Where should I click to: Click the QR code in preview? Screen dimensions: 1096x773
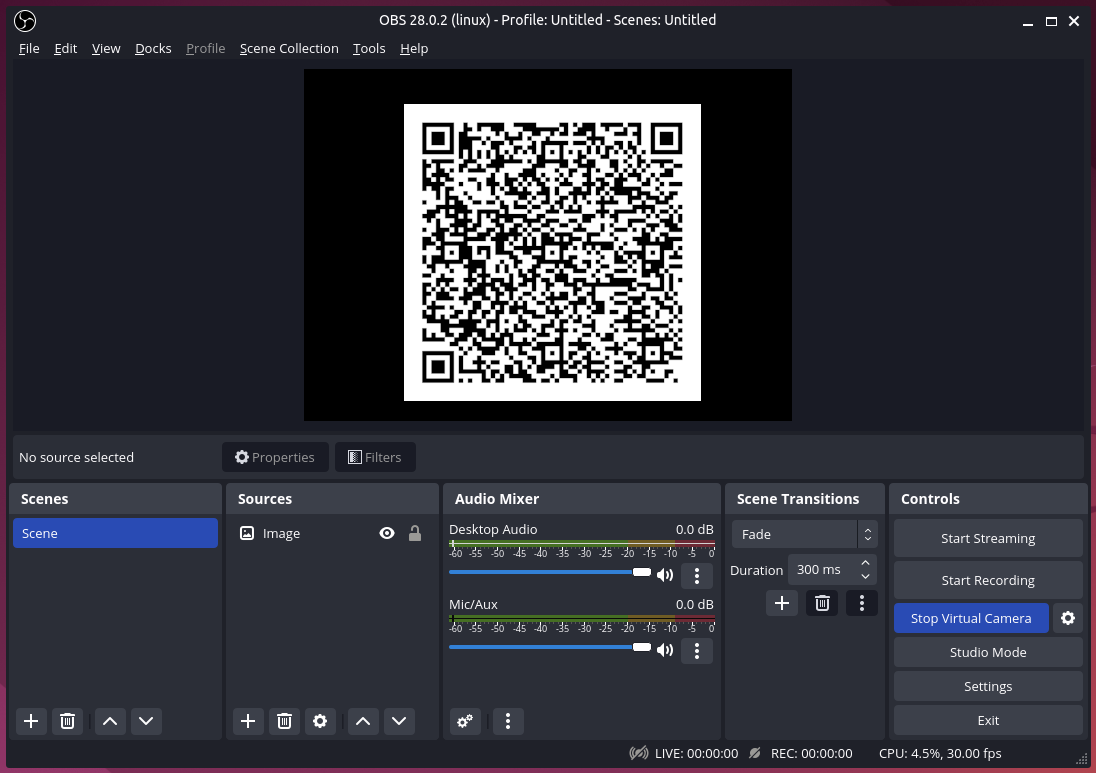552,252
